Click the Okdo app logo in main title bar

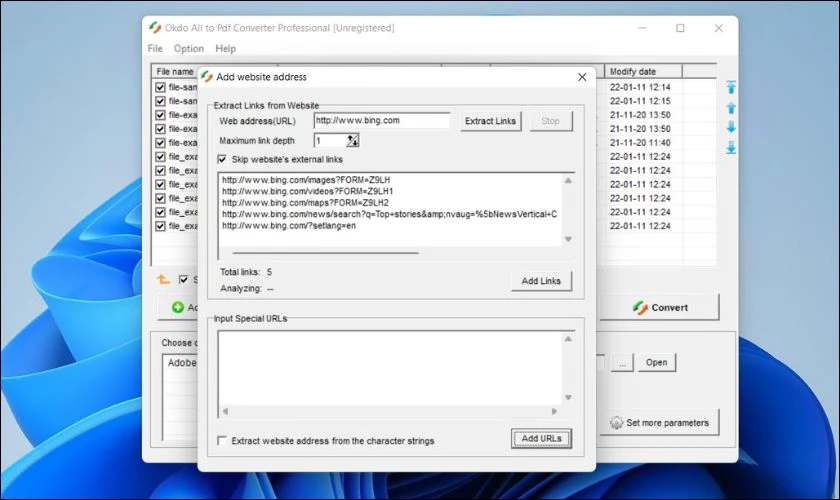point(155,27)
